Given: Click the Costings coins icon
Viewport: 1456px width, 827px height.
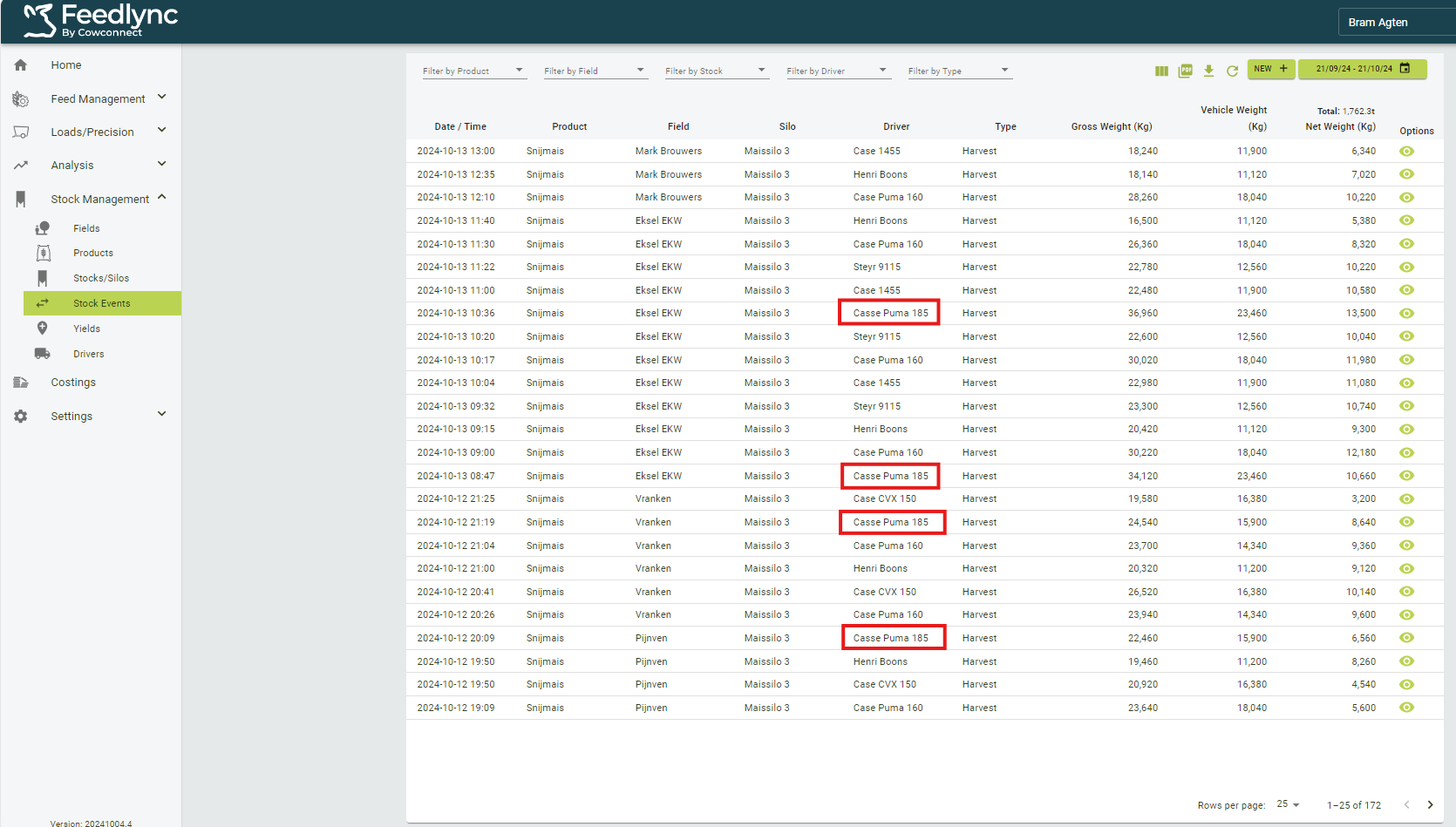Looking at the screenshot, I should coord(21,383).
